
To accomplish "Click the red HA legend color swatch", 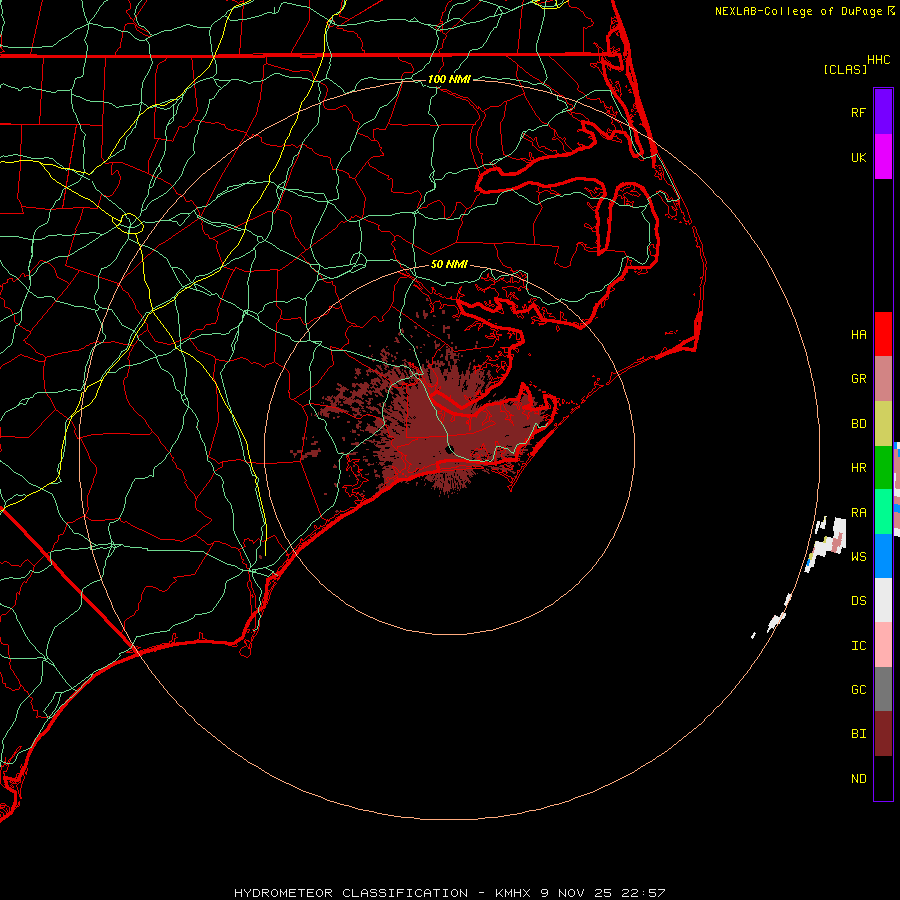I will pos(883,334).
